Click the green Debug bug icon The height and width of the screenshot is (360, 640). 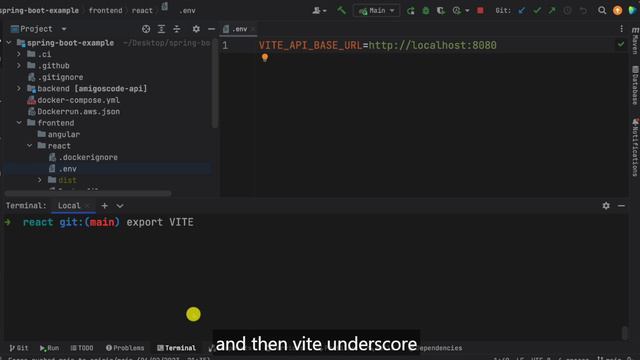click(426, 11)
